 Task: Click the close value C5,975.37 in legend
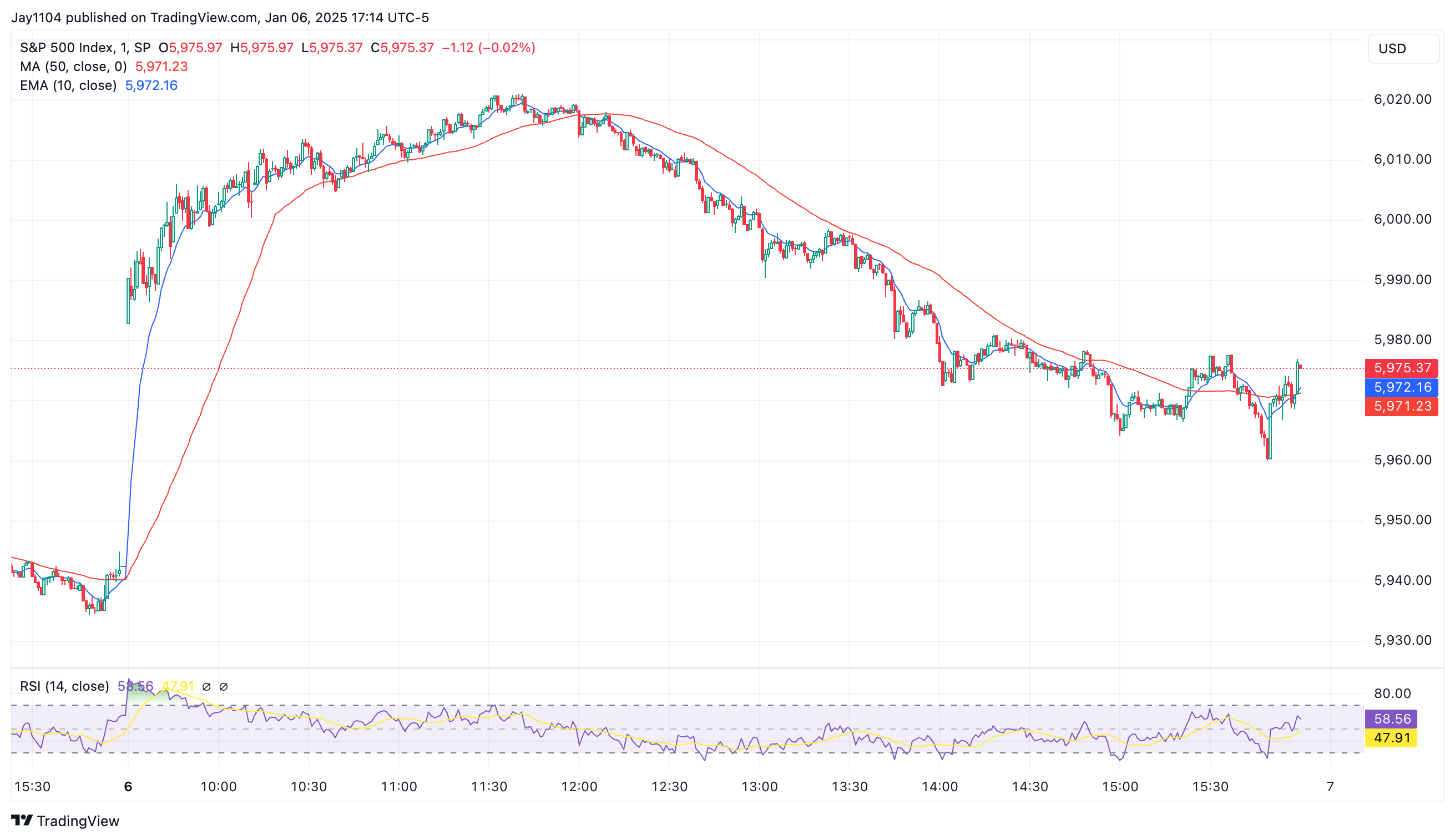click(x=402, y=48)
